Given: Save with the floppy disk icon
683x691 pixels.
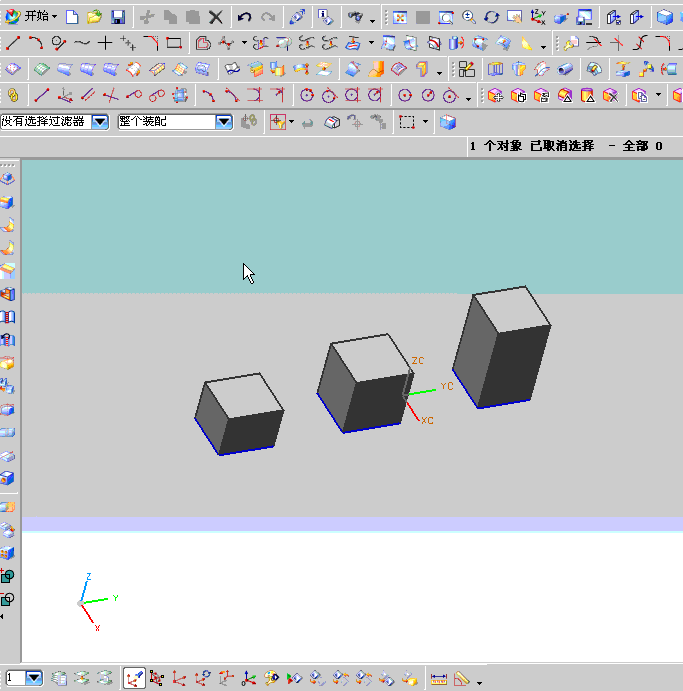Looking at the screenshot, I should 118,17.
